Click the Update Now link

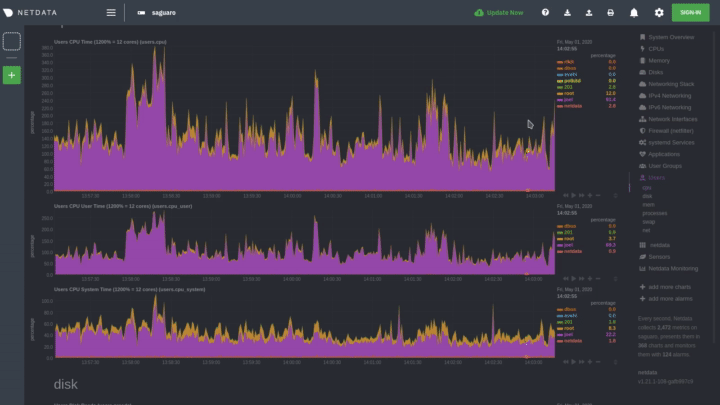coord(499,13)
